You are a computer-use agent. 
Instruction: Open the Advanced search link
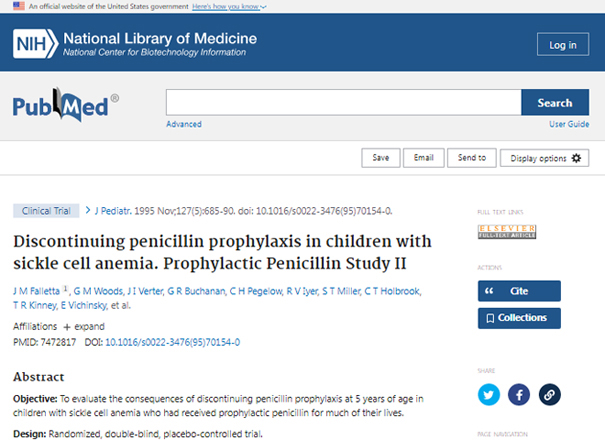click(184, 124)
